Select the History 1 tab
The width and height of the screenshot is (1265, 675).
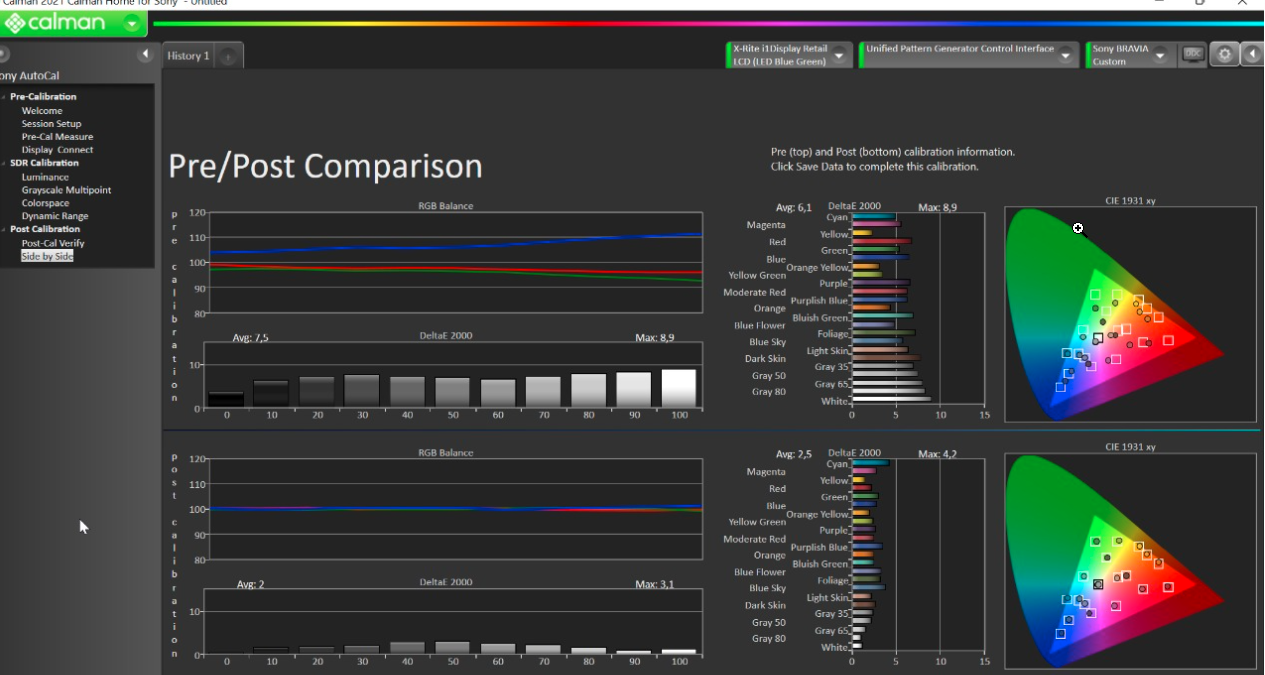point(188,56)
